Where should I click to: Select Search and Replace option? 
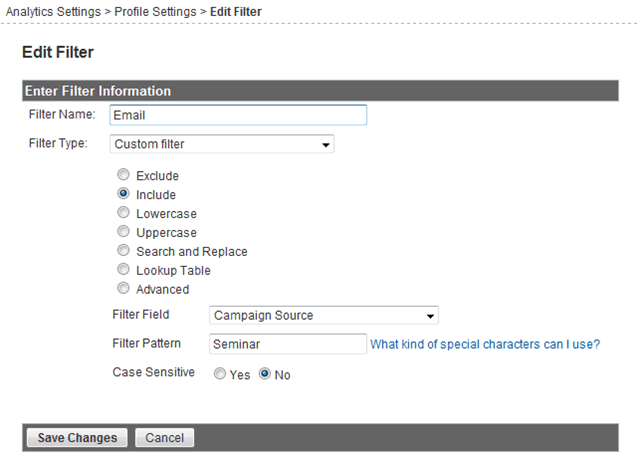point(123,250)
